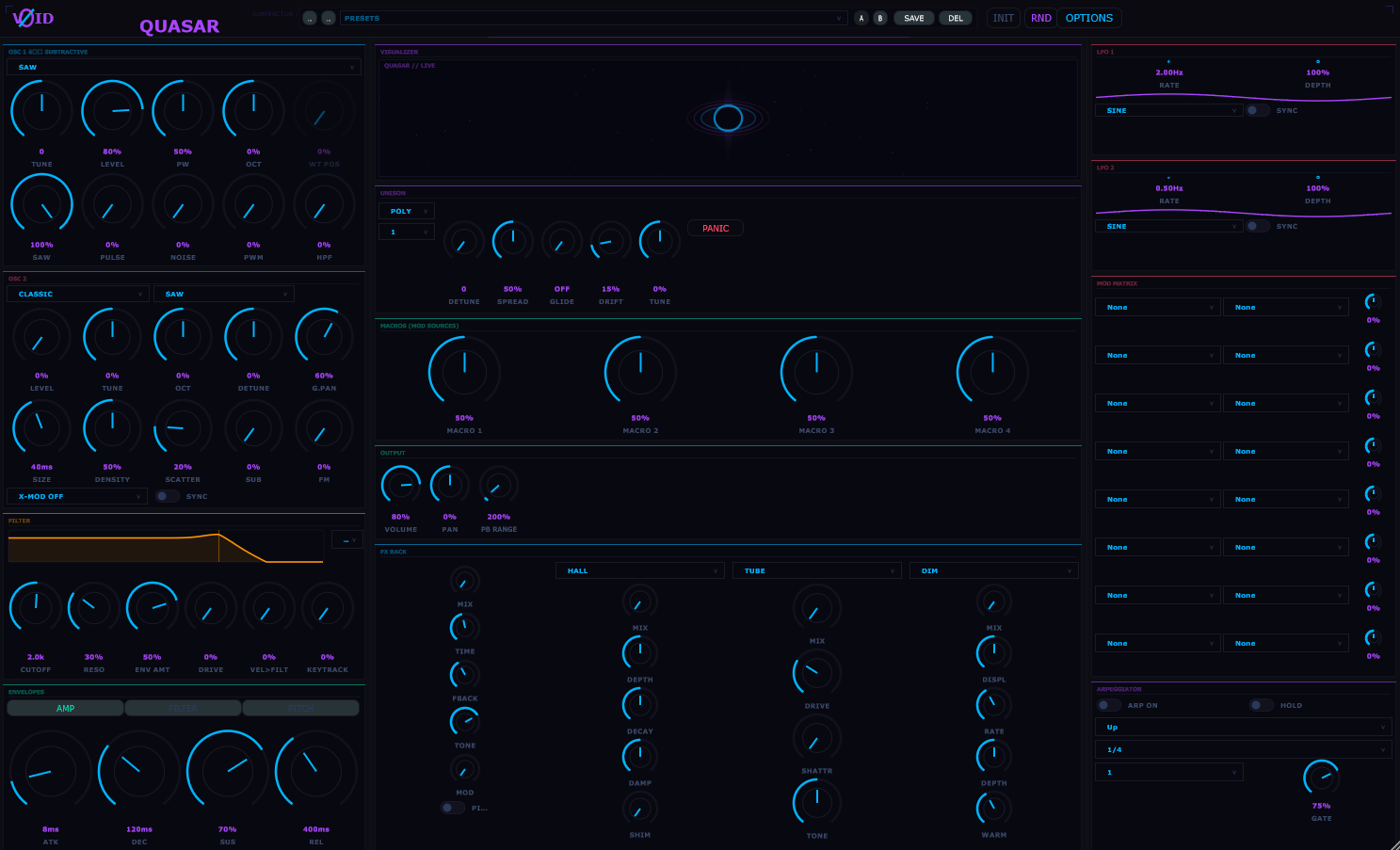Click the OSC 1 PW knob
The width and height of the screenshot is (1400, 850).
pos(183,111)
